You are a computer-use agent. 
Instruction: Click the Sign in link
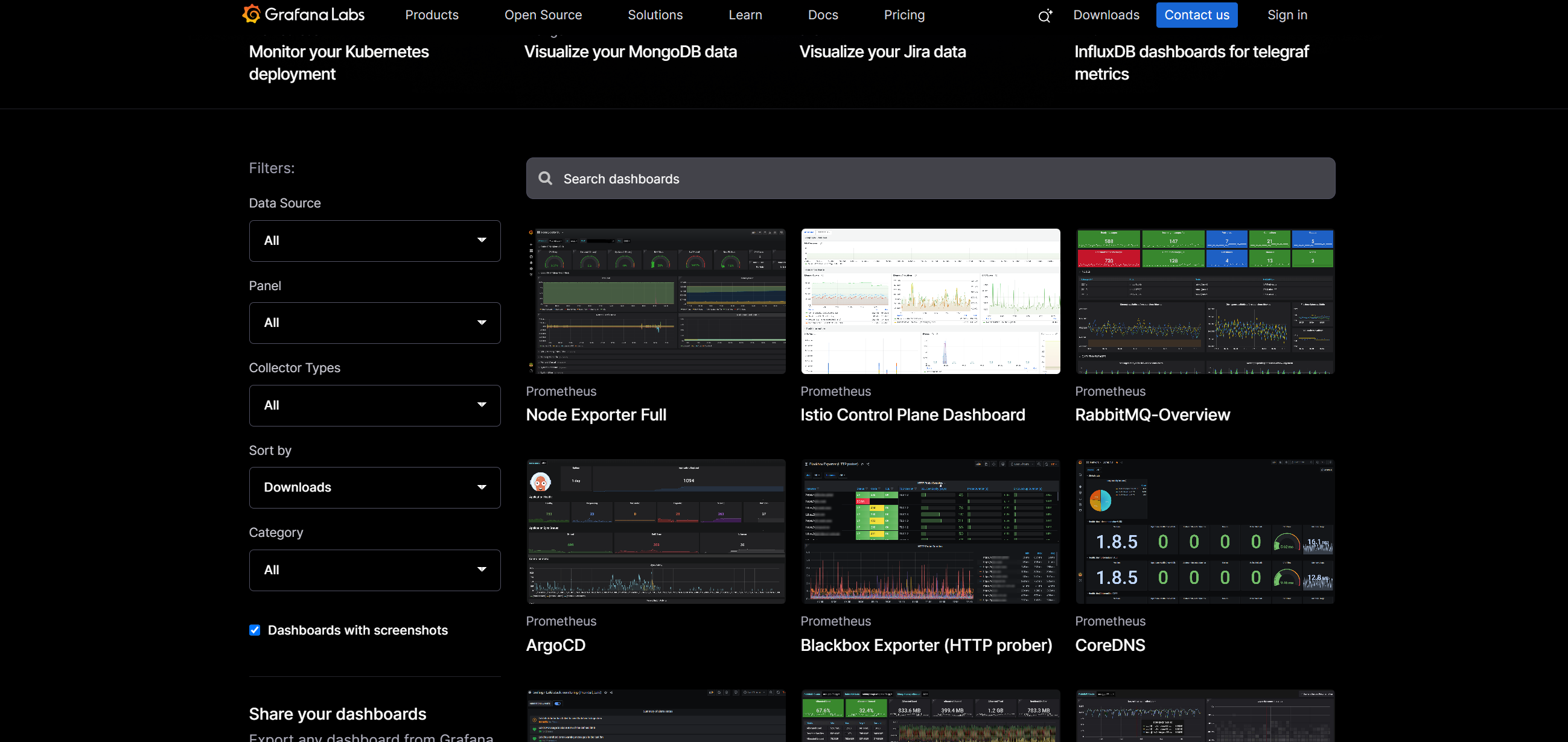[1287, 14]
